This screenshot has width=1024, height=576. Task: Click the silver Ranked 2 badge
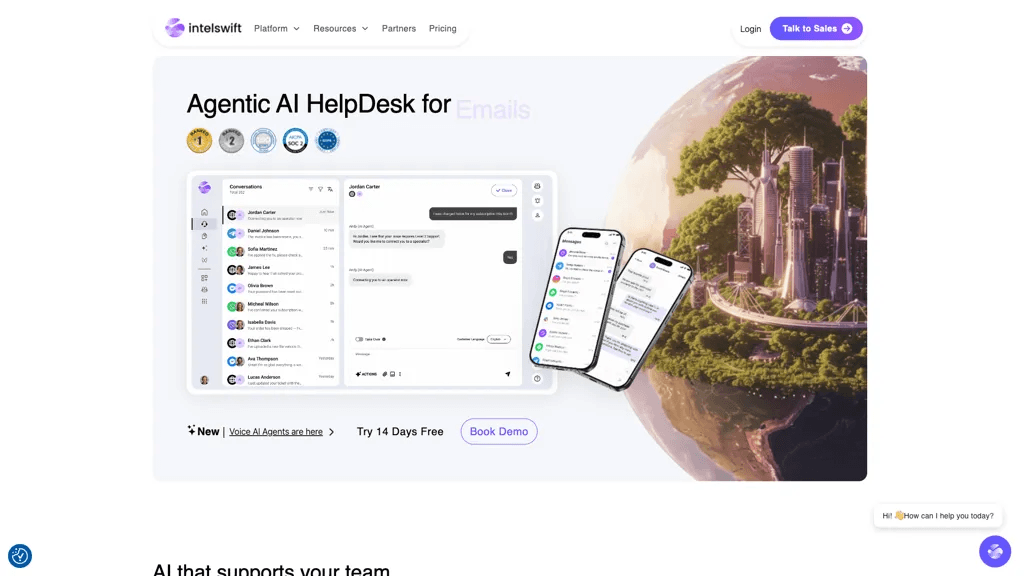pyautogui.click(x=231, y=140)
